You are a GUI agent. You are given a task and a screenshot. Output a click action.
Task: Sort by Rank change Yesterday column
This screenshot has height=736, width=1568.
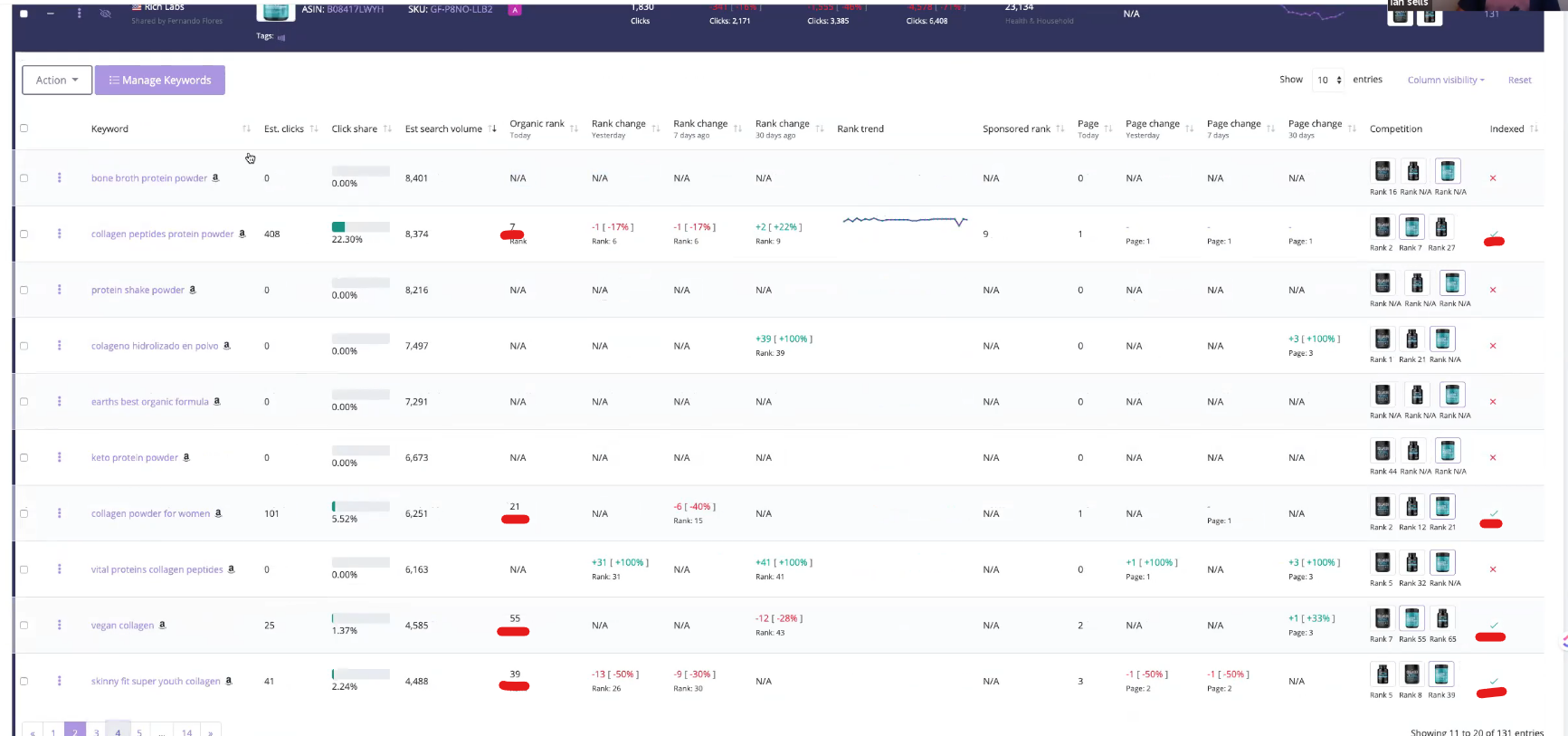click(656, 129)
